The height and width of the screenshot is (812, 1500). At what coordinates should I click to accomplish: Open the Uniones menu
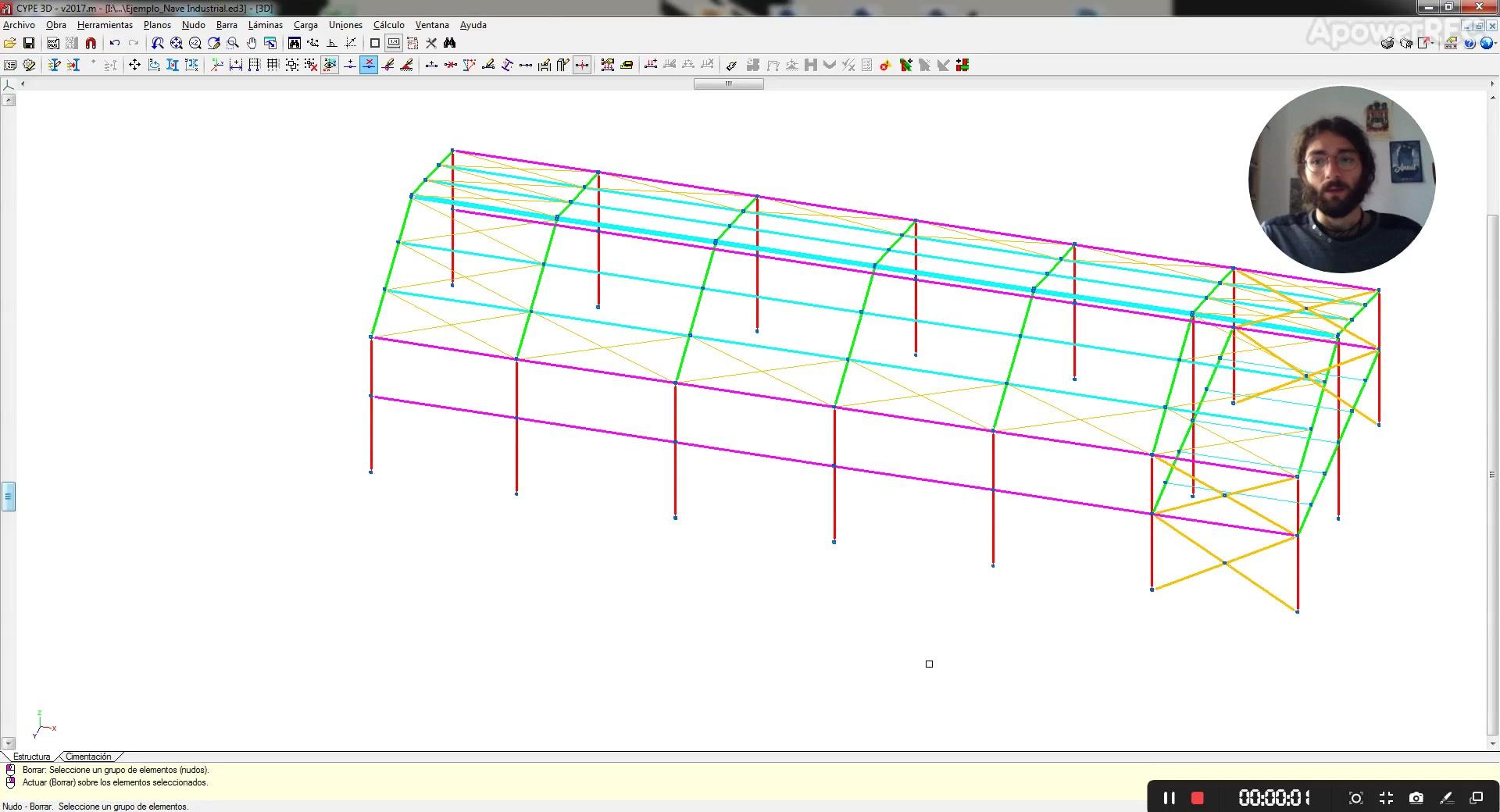coord(345,25)
